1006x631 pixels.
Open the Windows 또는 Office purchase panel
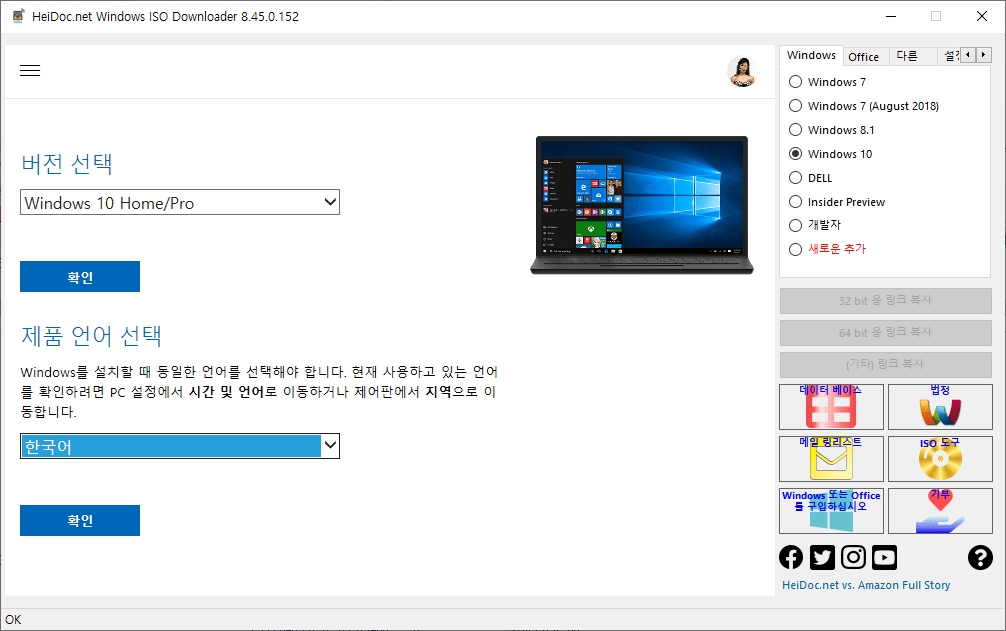click(x=830, y=510)
